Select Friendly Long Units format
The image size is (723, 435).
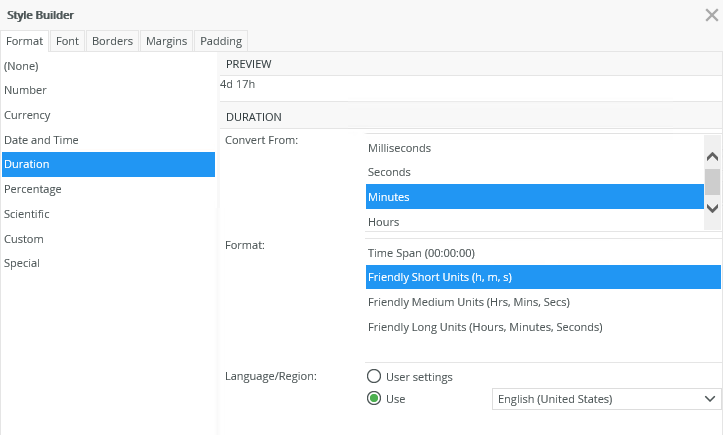tap(485, 327)
